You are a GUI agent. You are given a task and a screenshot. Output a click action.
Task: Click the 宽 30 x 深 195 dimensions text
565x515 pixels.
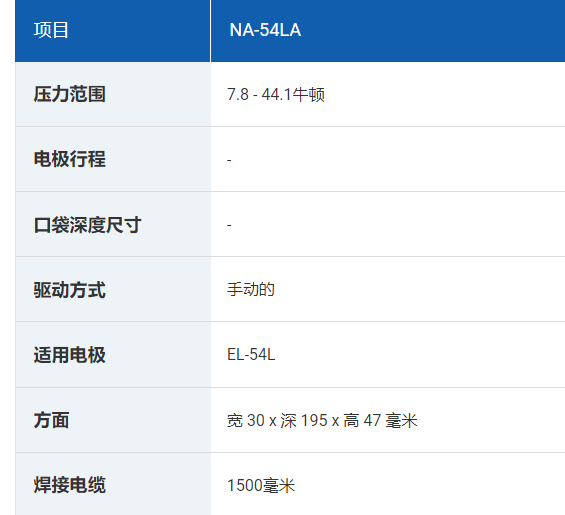277,421
